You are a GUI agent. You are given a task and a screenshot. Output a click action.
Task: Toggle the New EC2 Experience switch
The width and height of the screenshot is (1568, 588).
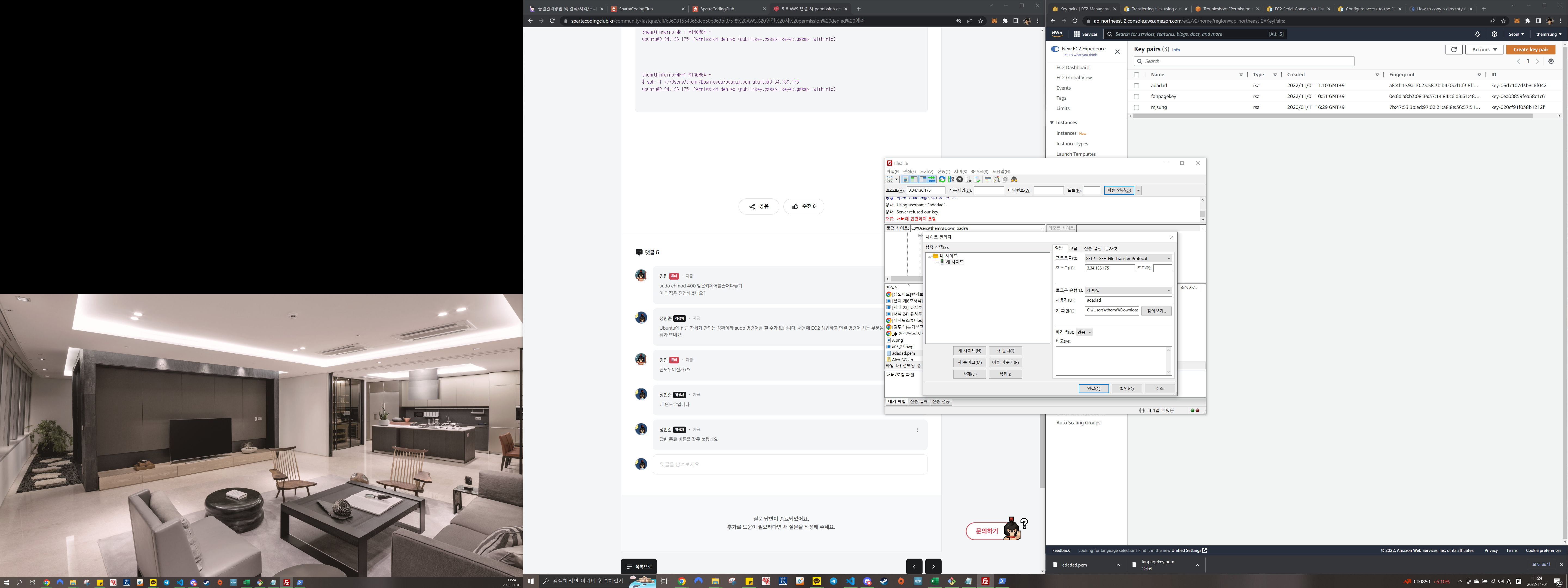coord(1055,49)
